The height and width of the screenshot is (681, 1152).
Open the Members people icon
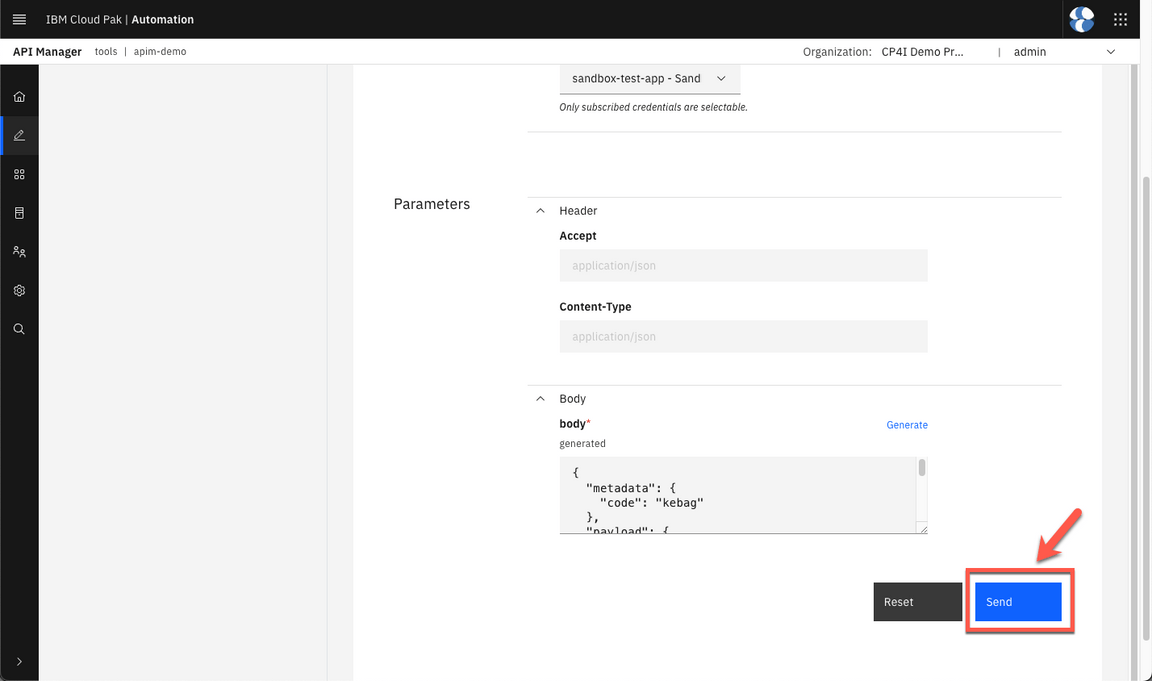pos(19,252)
